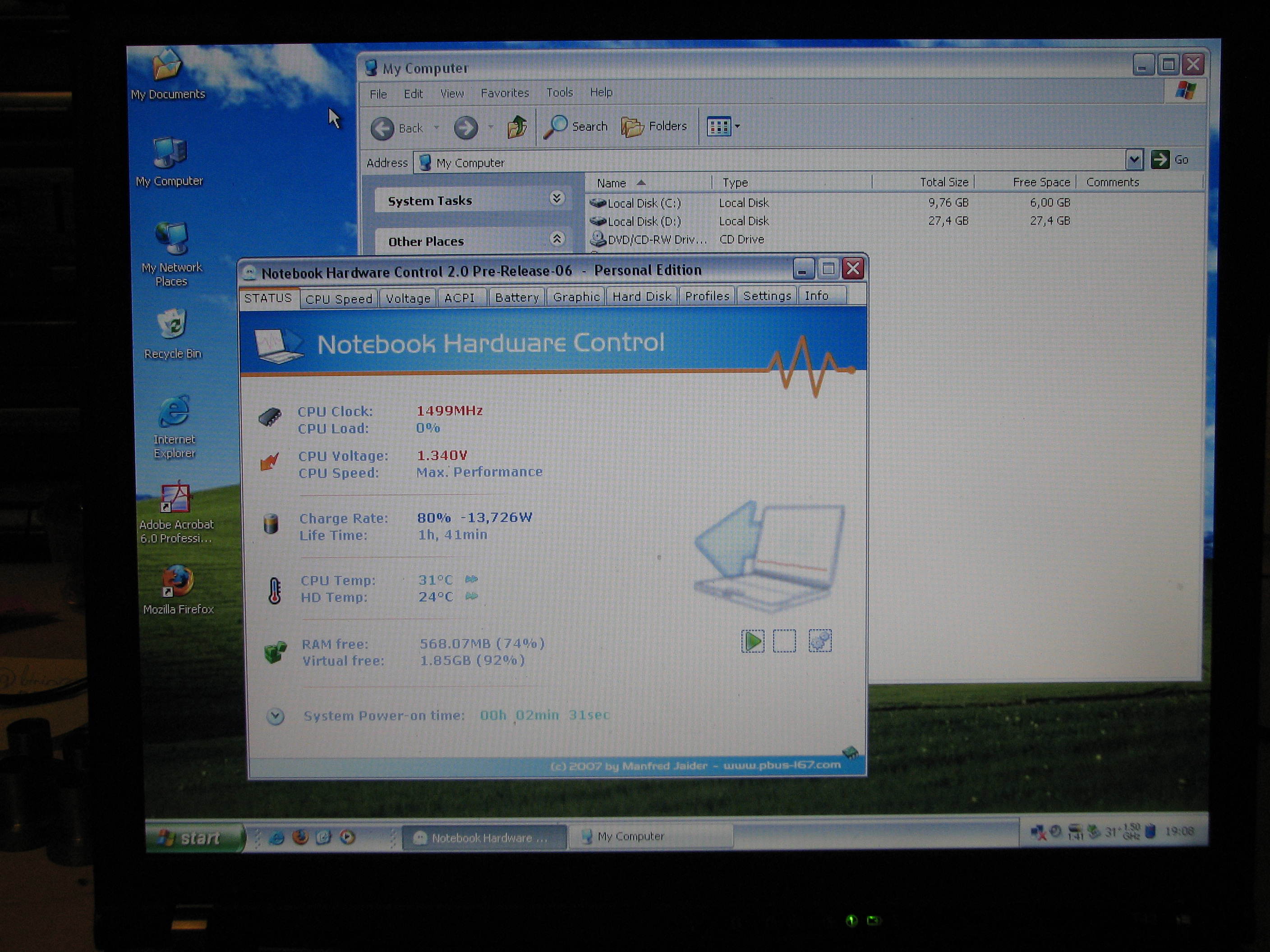
Task: Open the Address bar dropdown arrow
Action: (x=1134, y=160)
